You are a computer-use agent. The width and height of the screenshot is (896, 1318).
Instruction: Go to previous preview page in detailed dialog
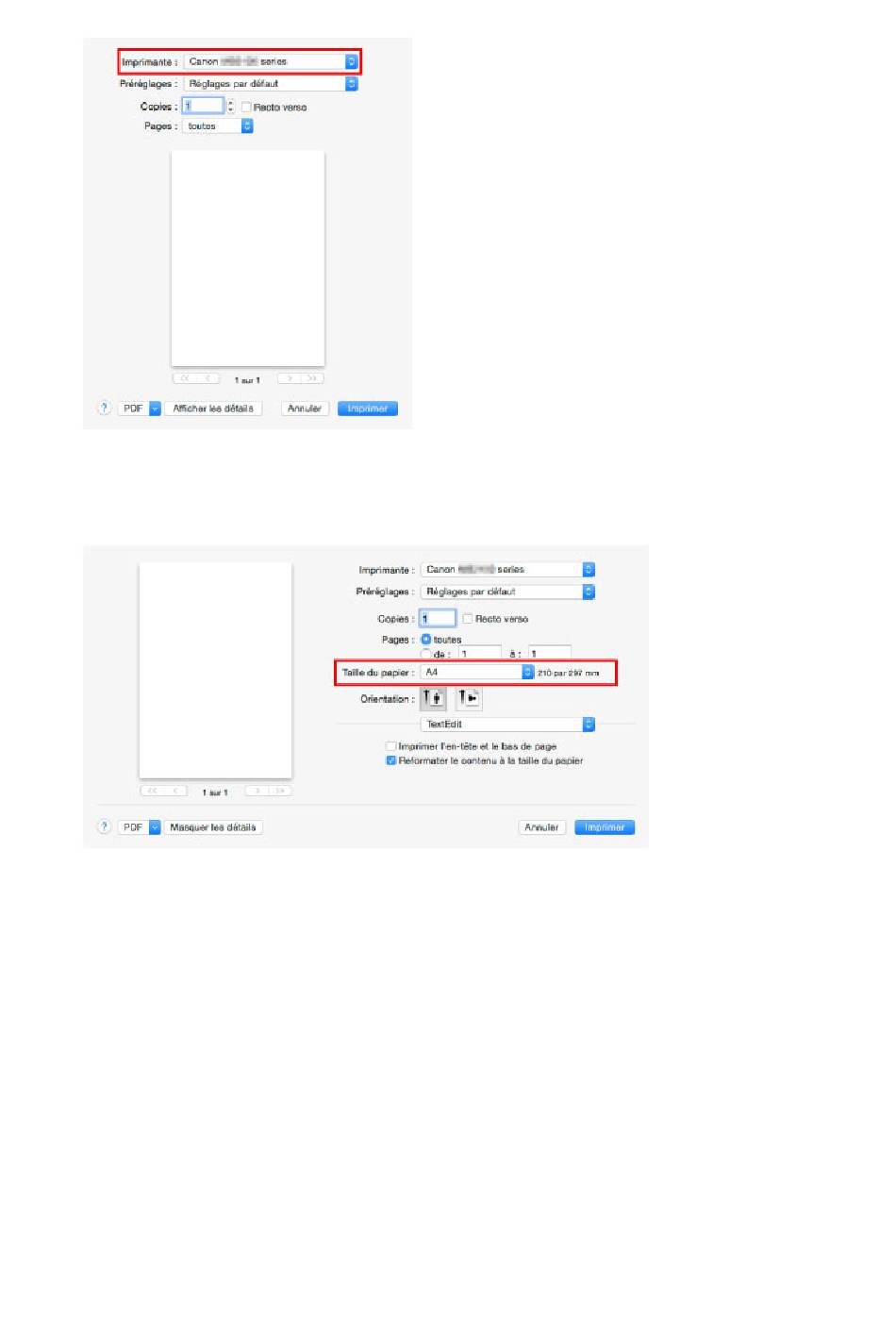pos(174,791)
